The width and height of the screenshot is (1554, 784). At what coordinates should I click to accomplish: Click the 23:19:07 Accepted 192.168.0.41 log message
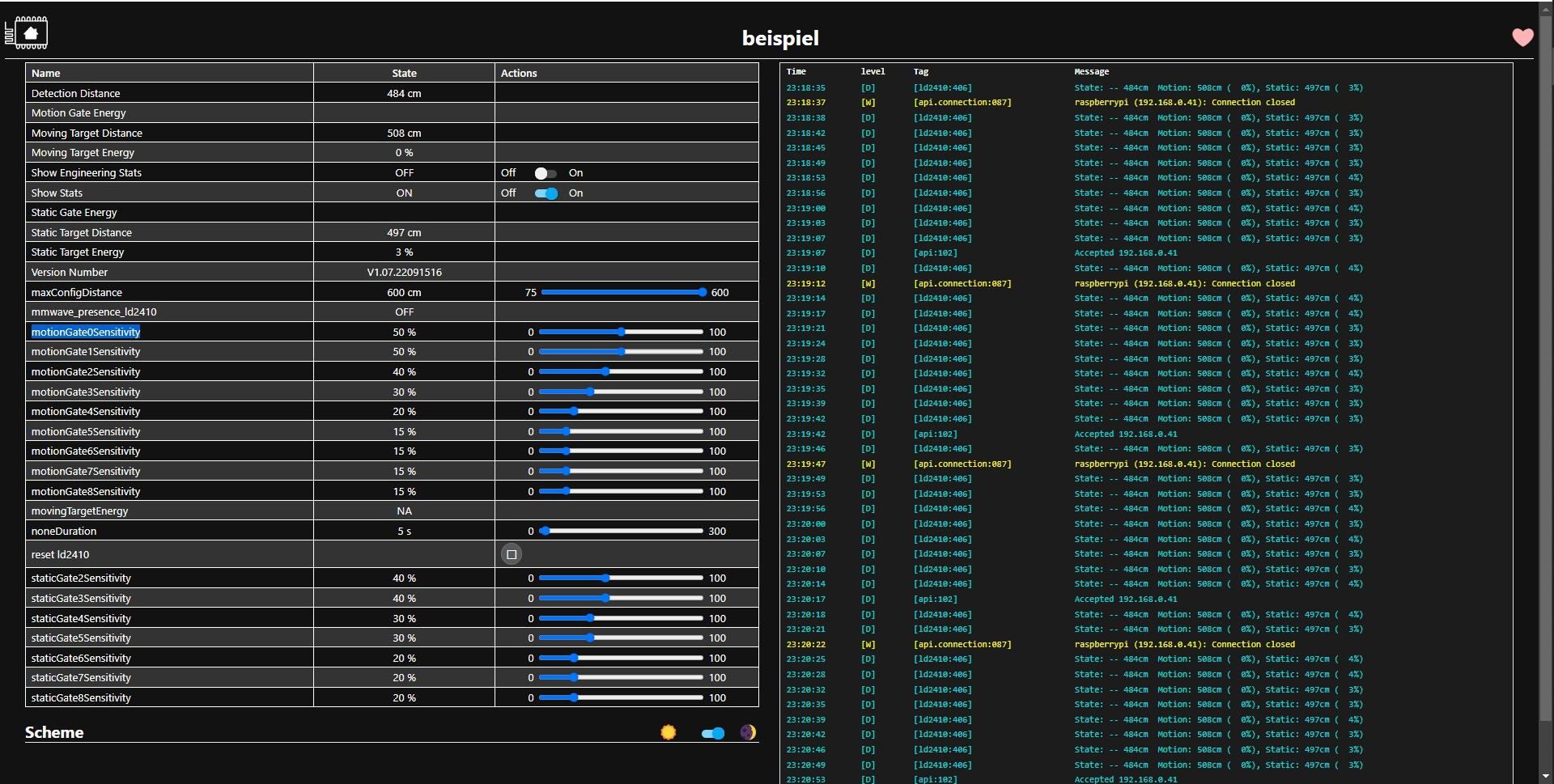[x=1125, y=253]
